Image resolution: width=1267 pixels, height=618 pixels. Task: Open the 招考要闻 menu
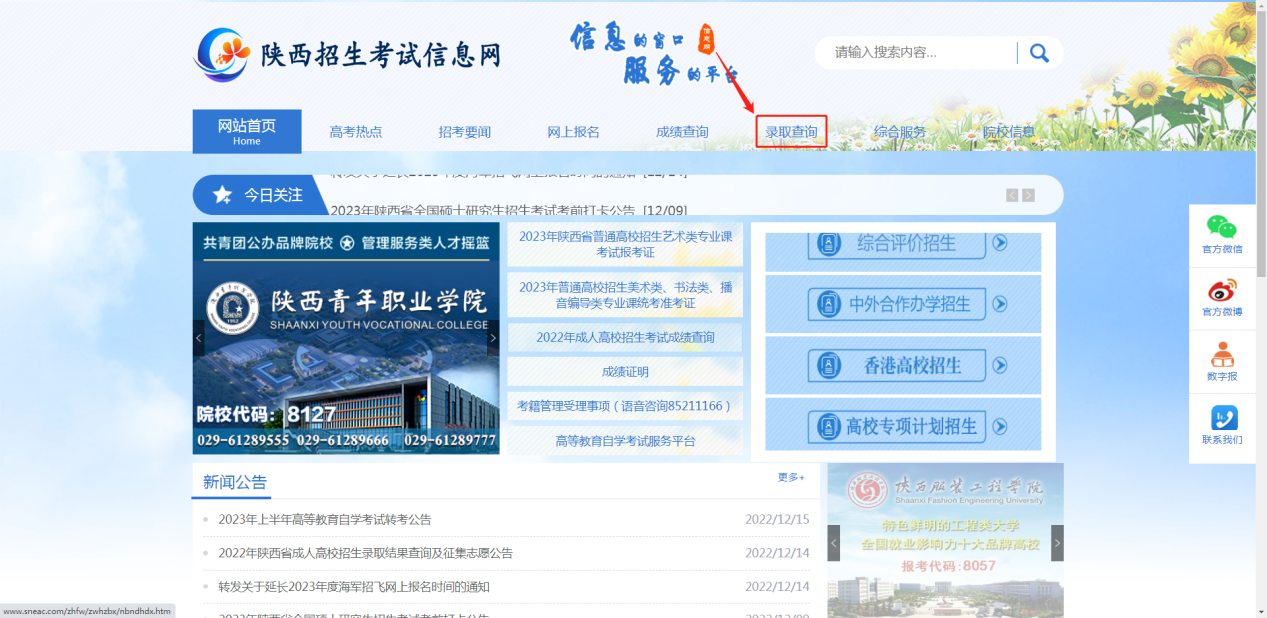pyautogui.click(x=465, y=132)
